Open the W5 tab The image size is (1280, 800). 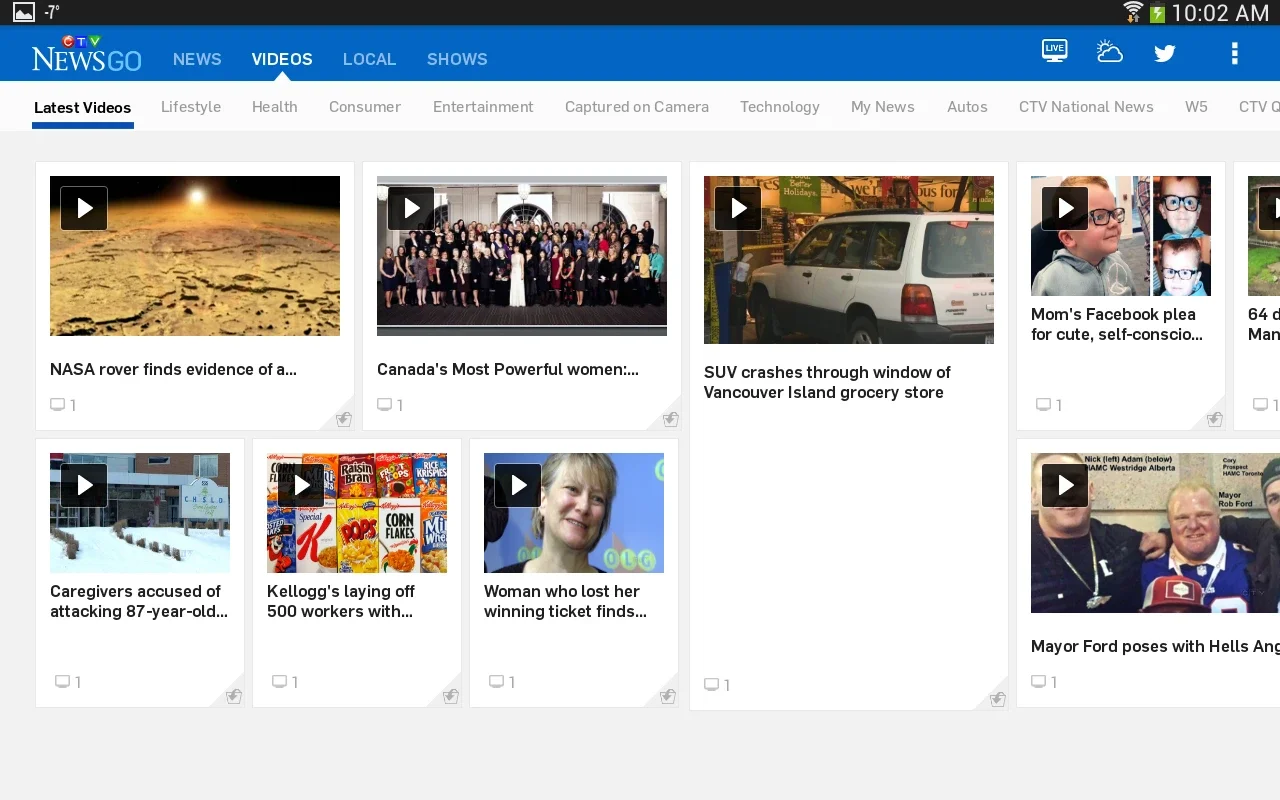(x=1196, y=107)
